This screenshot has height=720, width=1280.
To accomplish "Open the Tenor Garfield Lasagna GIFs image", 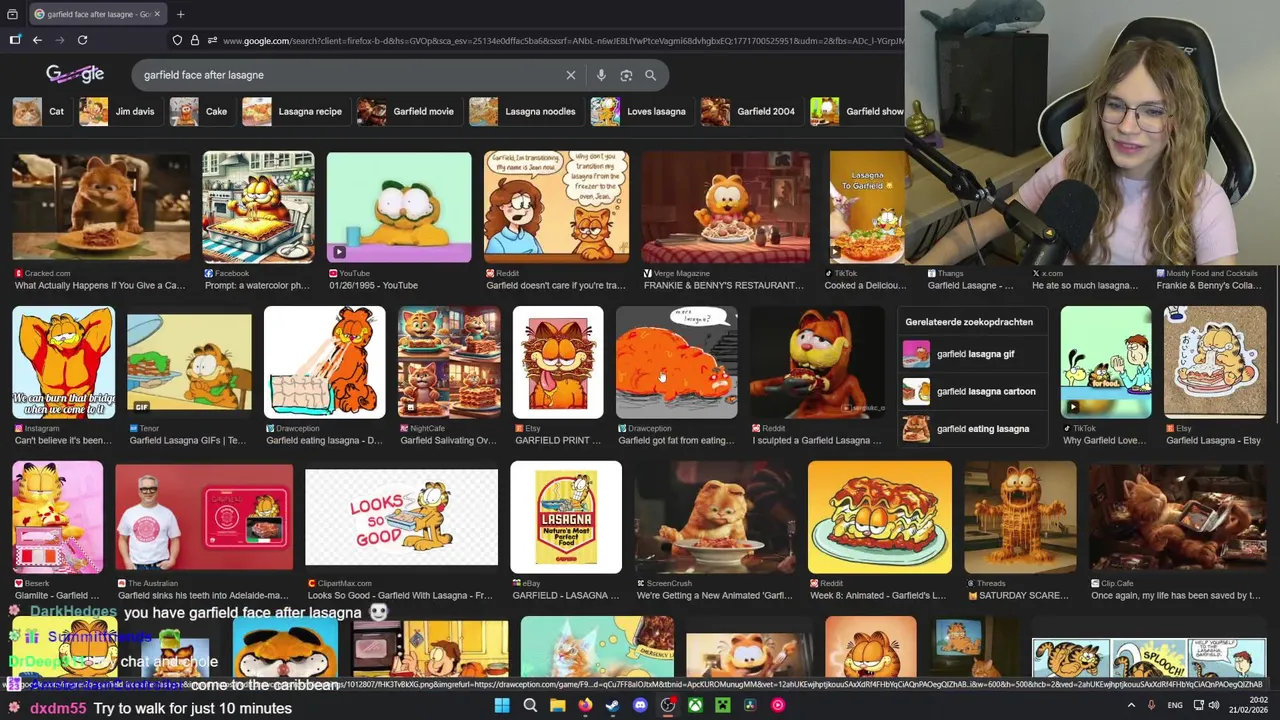I will click(x=189, y=362).
